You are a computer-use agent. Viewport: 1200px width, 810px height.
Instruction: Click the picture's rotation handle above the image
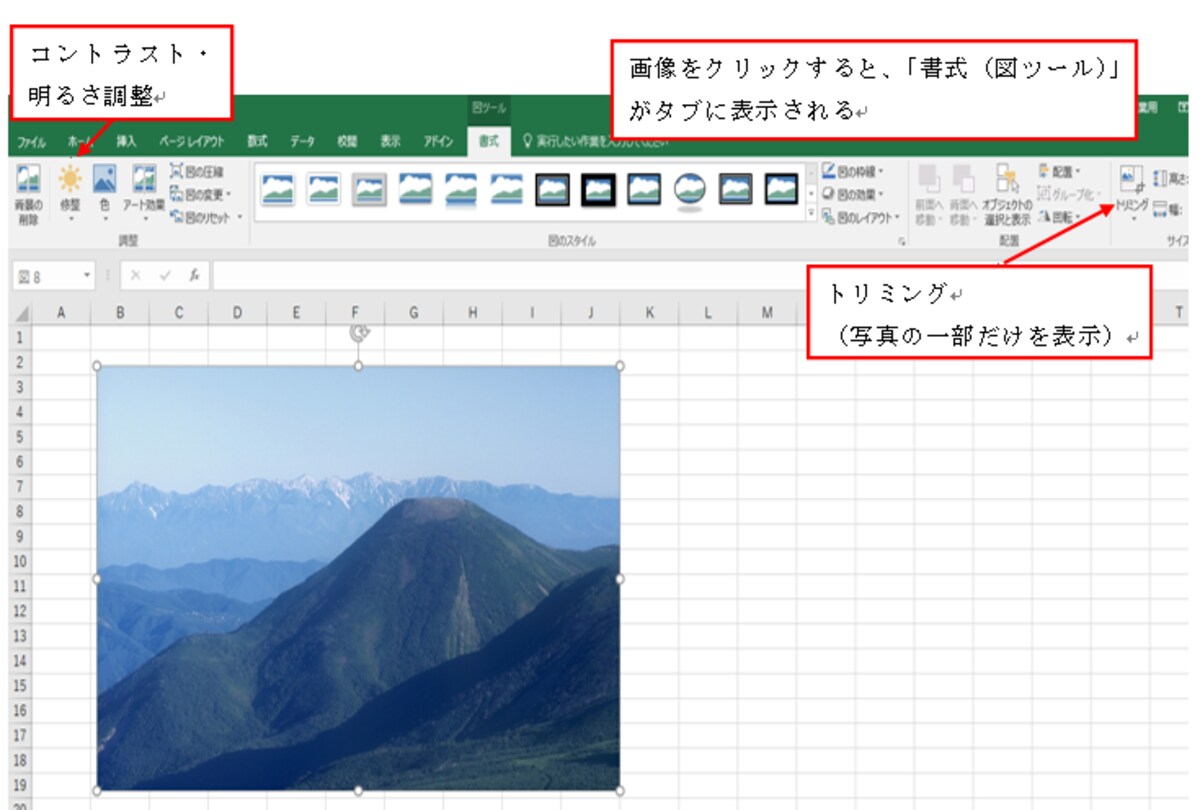pos(360,333)
